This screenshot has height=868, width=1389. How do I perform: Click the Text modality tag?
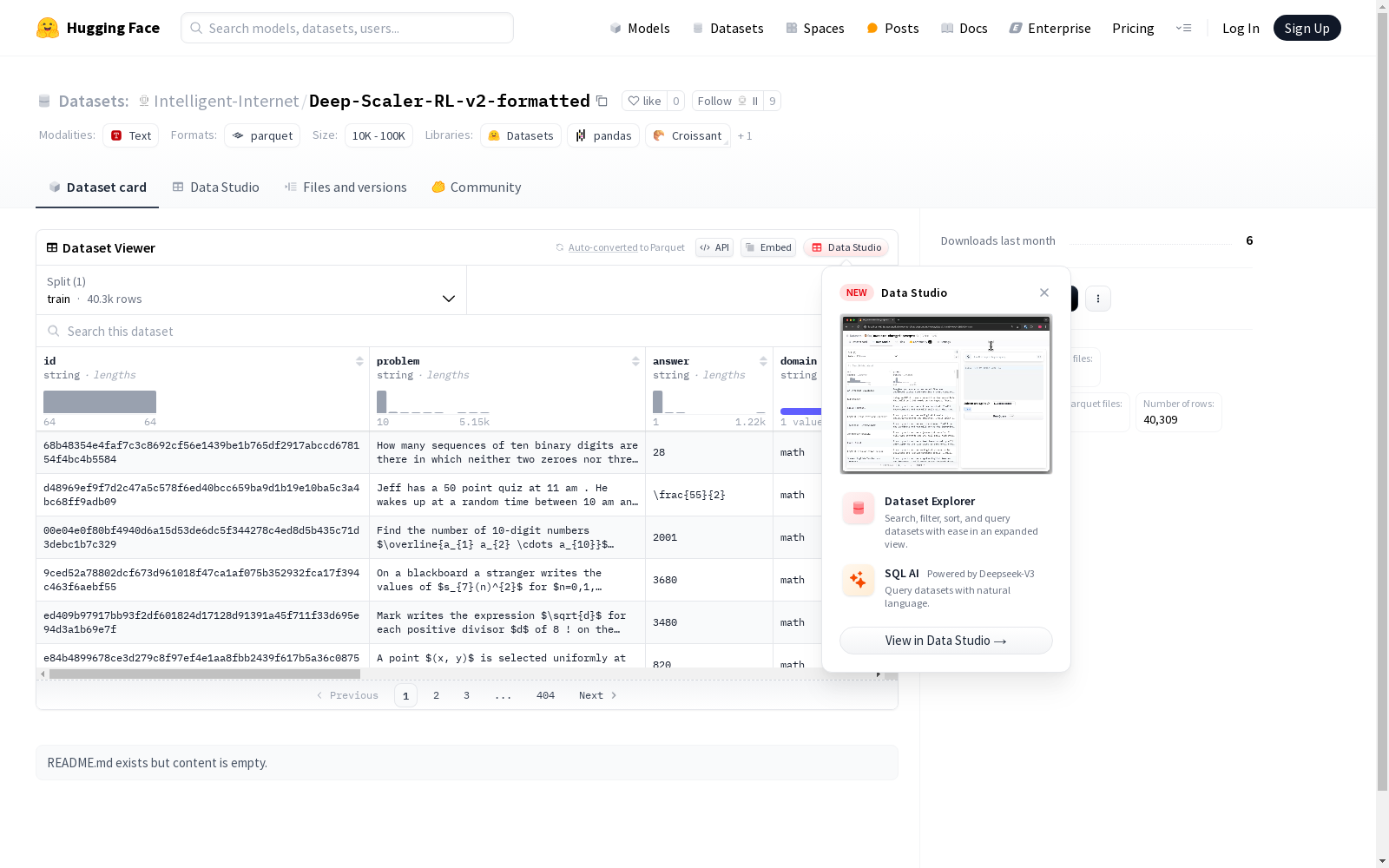(x=131, y=135)
